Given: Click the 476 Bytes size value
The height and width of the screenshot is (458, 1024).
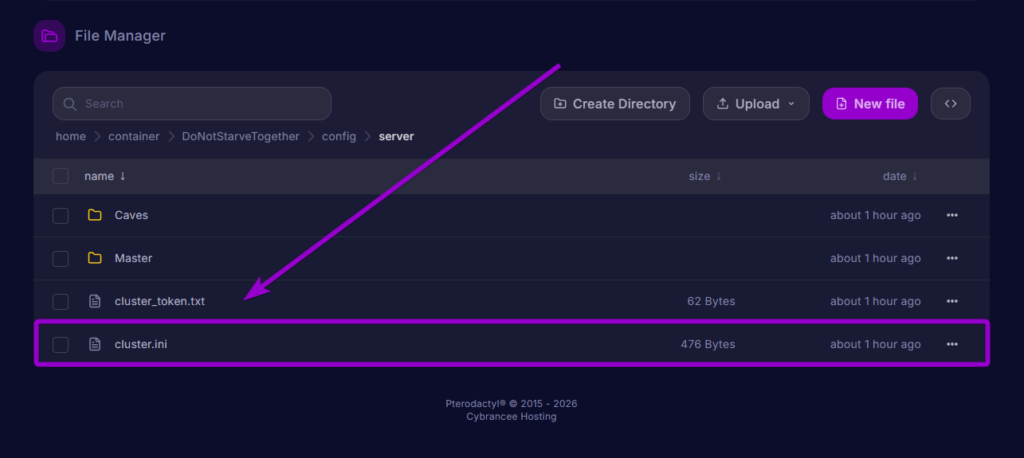Looking at the screenshot, I should click(x=708, y=344).
